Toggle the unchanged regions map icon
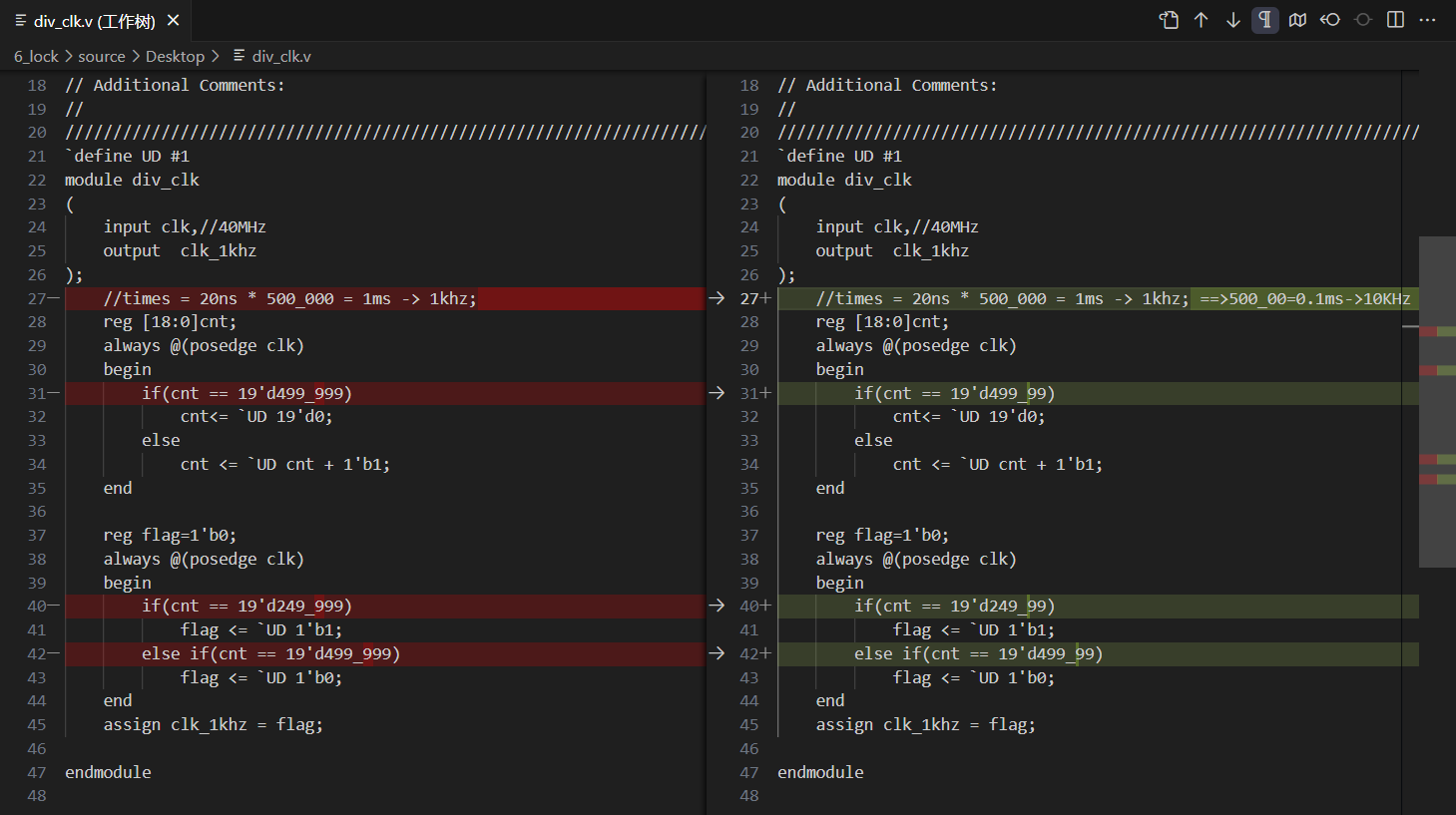 [1297, 20]
